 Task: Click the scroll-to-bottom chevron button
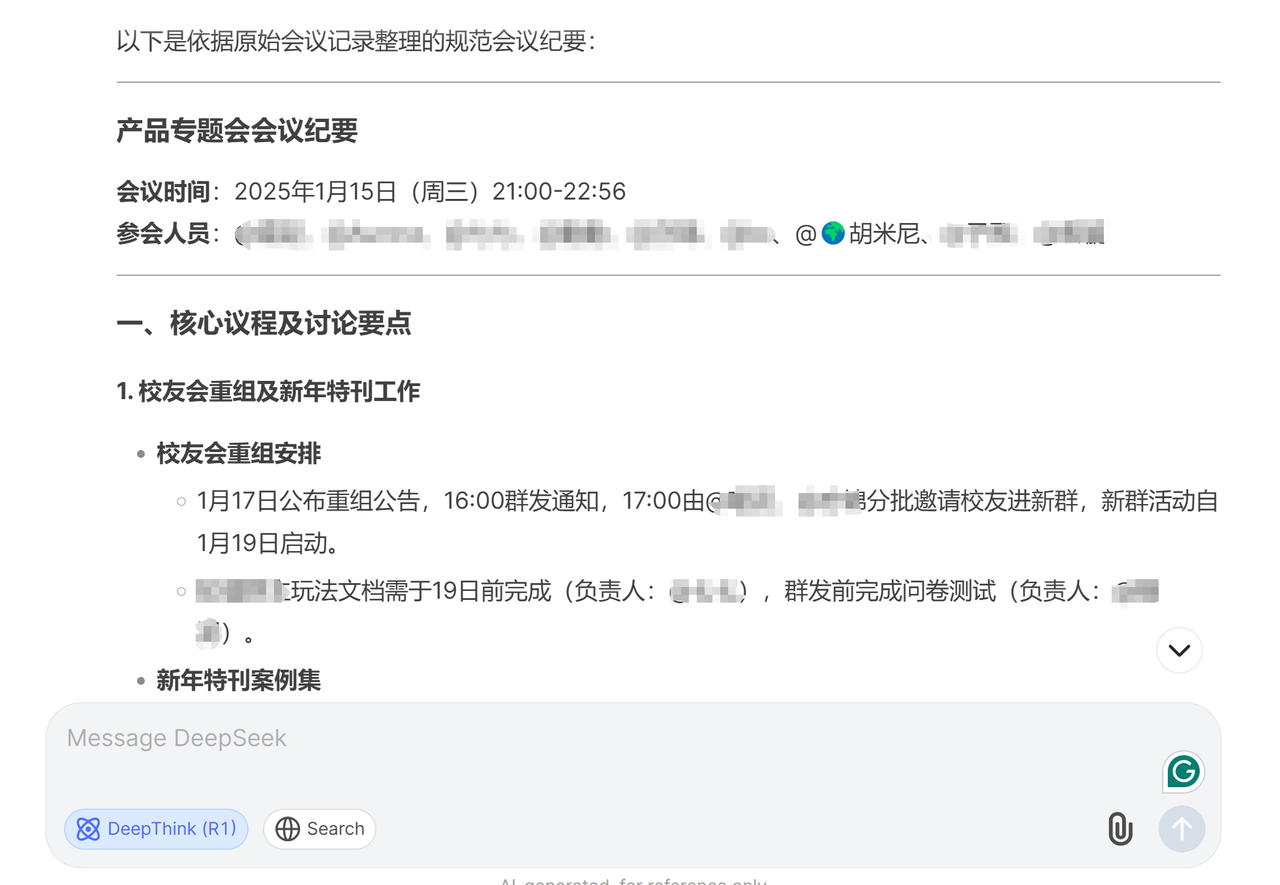coord(1179,650)
